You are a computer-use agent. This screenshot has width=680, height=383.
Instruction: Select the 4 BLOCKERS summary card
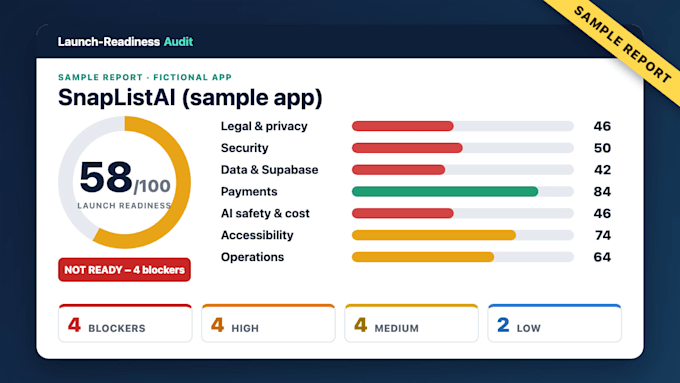(x=125, y=324)
